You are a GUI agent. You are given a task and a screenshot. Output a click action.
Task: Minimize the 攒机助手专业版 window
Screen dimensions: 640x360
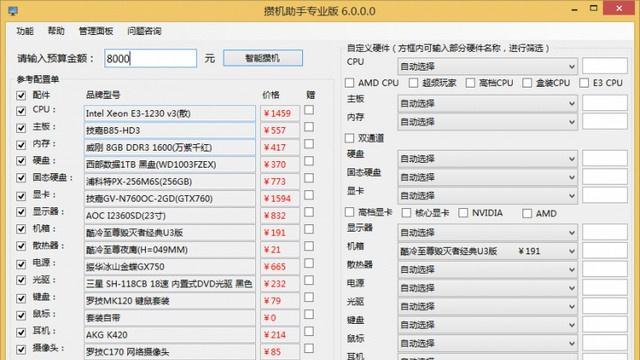click(x=574, y=9)
